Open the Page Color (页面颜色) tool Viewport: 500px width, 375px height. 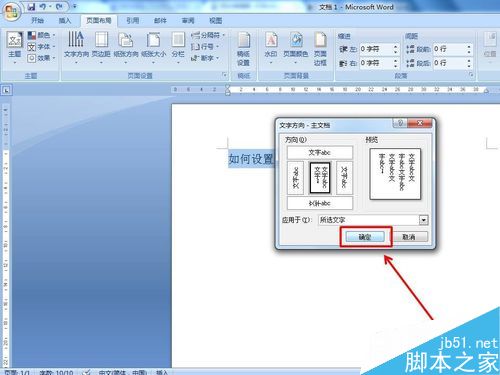point(295,47)
